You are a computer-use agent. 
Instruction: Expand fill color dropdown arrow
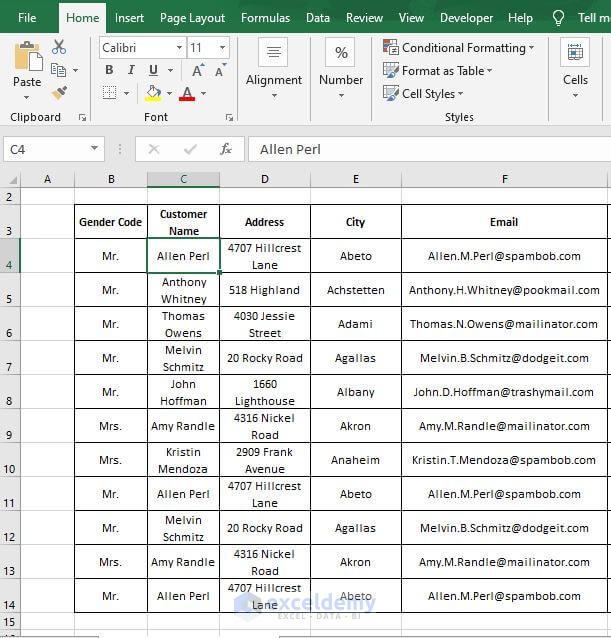169,93
